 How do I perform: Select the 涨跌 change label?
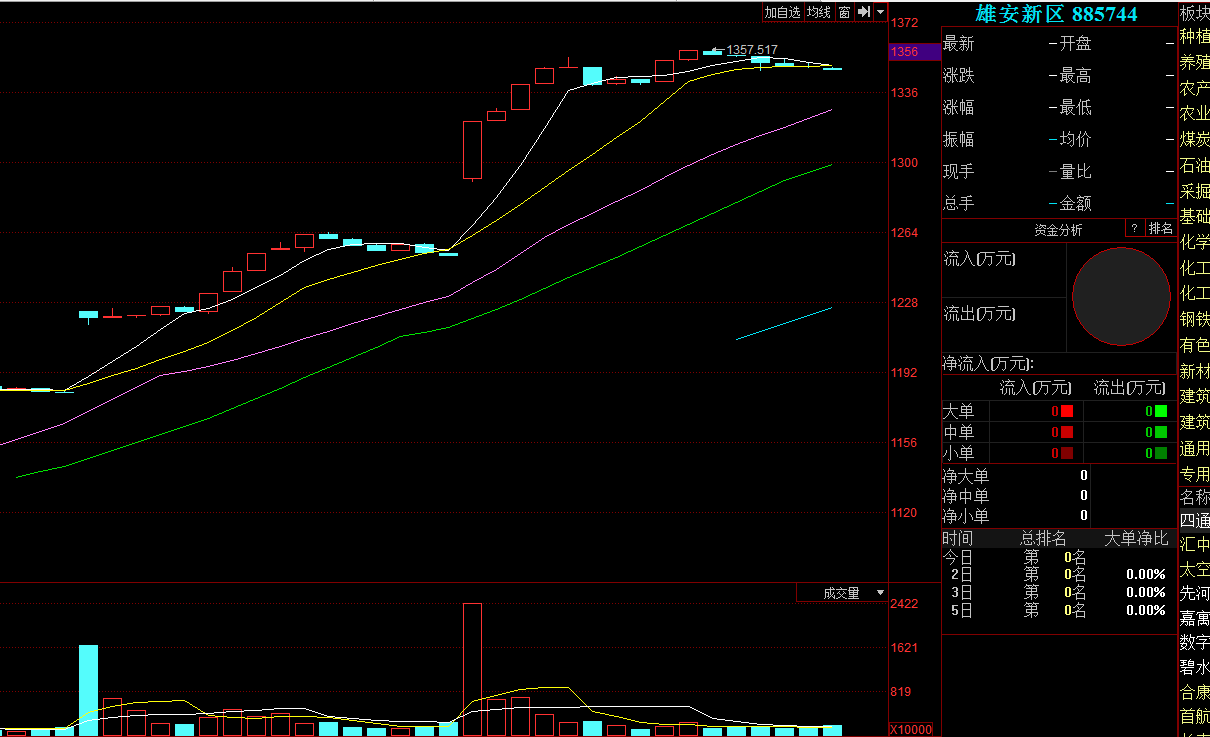pyautogui.click(x=958, y=76)
